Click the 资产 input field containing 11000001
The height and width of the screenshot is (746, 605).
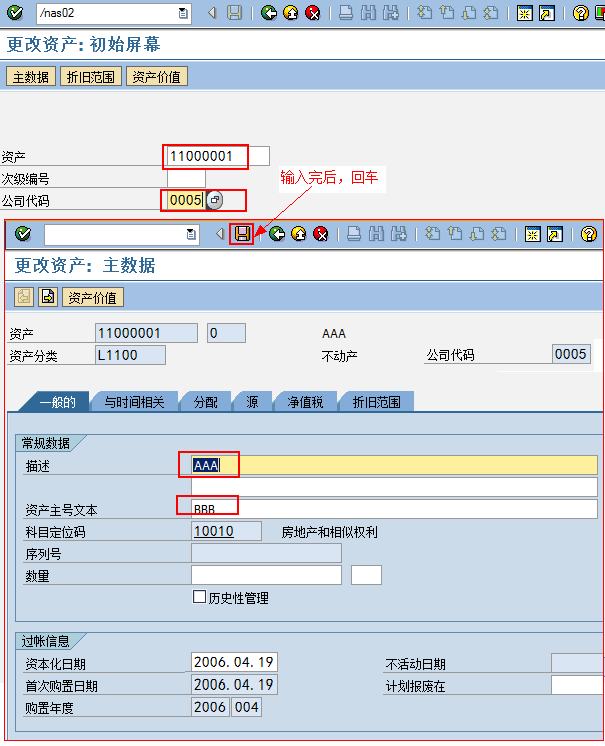pos(218,156)
